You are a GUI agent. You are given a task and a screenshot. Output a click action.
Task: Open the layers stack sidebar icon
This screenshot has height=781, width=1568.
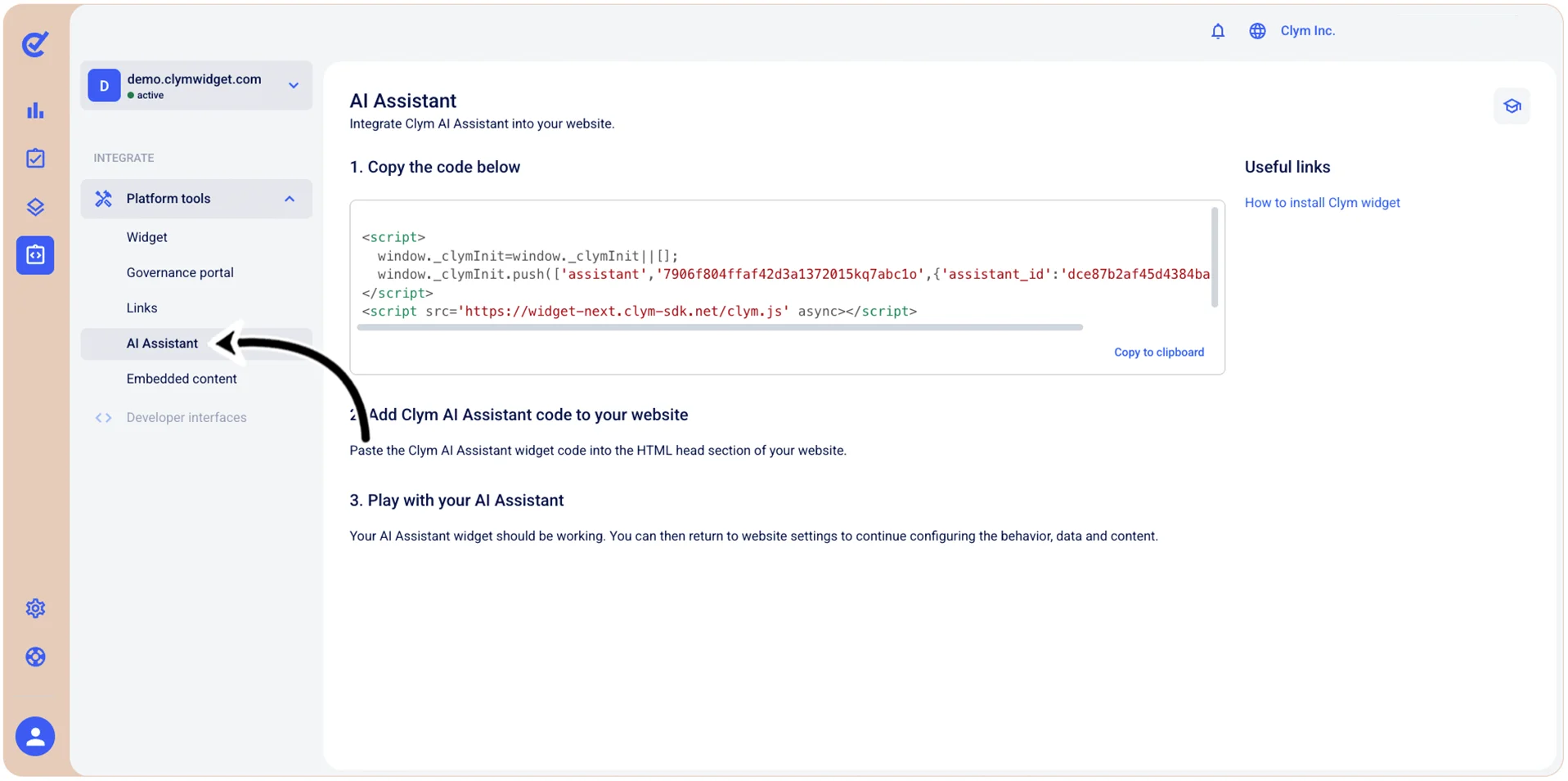(35, 207)
